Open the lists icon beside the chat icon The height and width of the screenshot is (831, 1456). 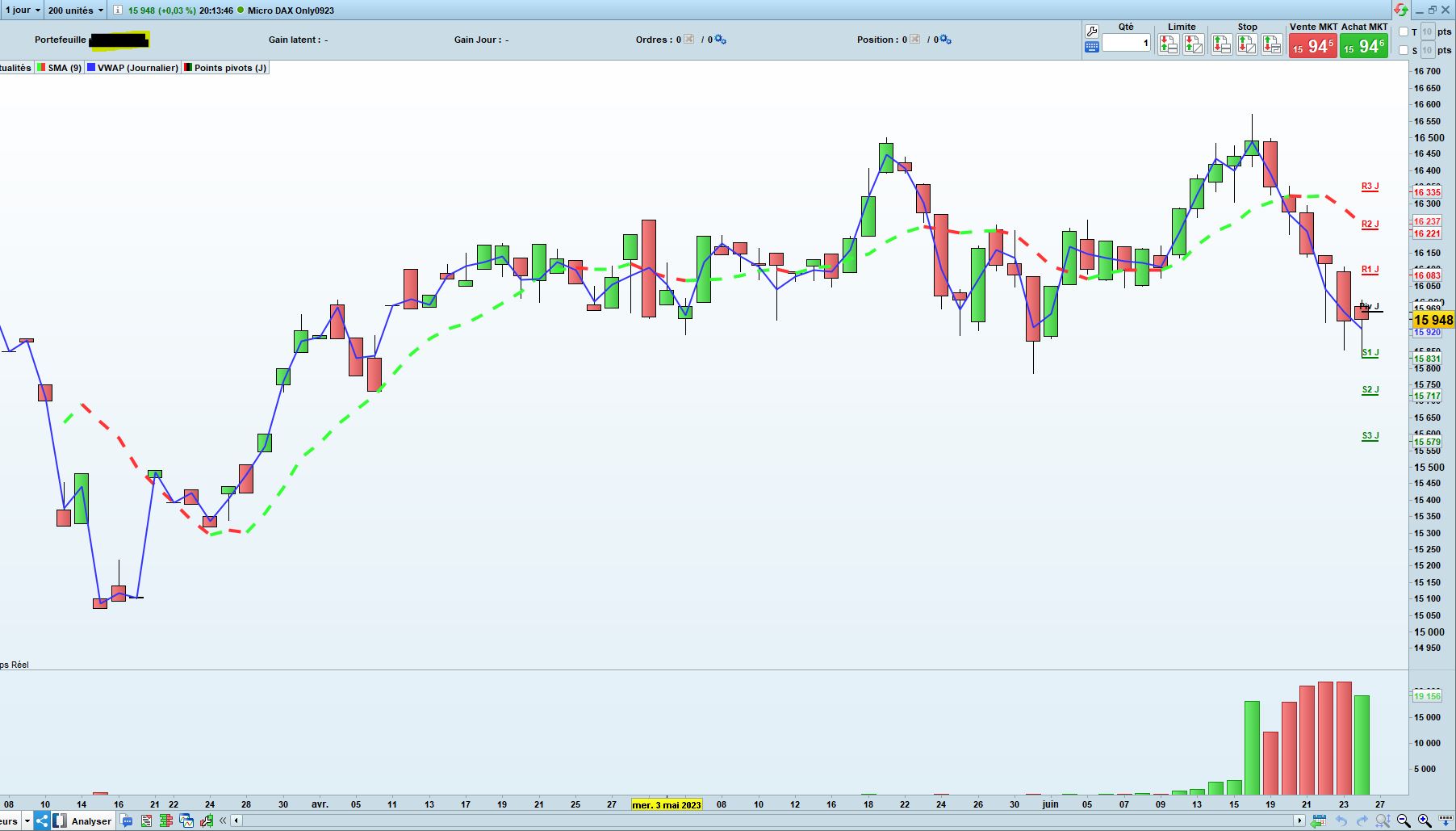(x=146, y=821)
